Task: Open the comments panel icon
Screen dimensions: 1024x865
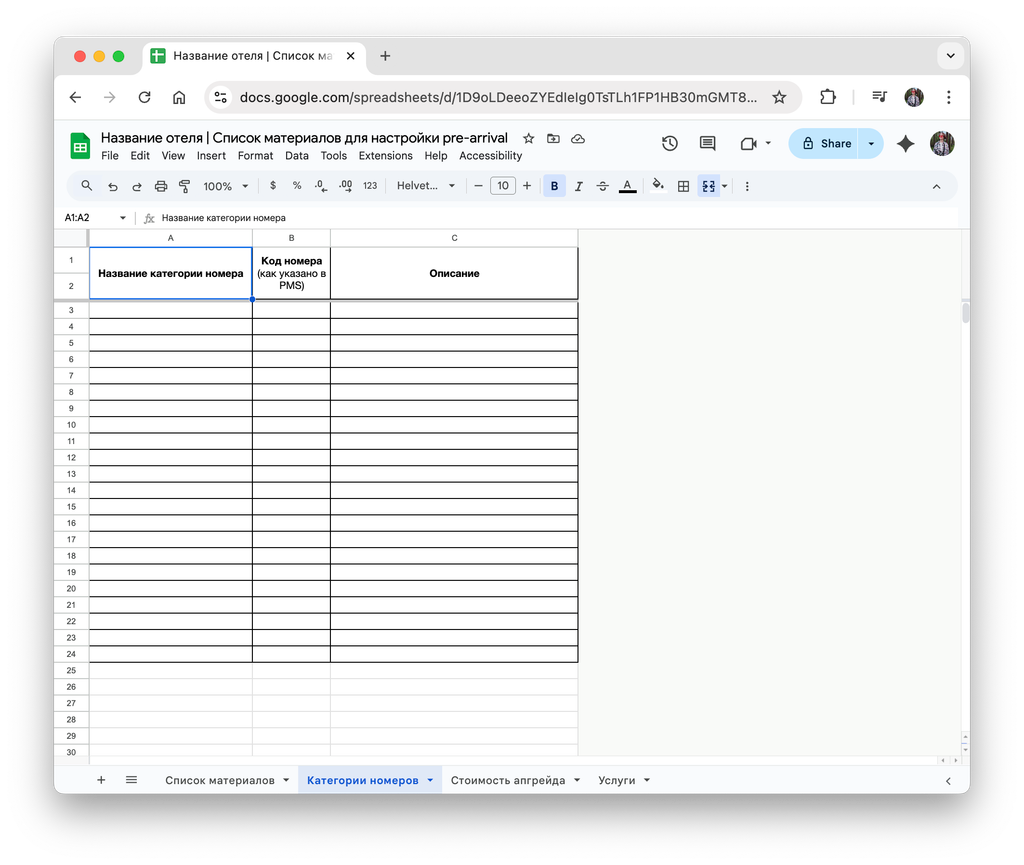Action: (x=707, y=144)
